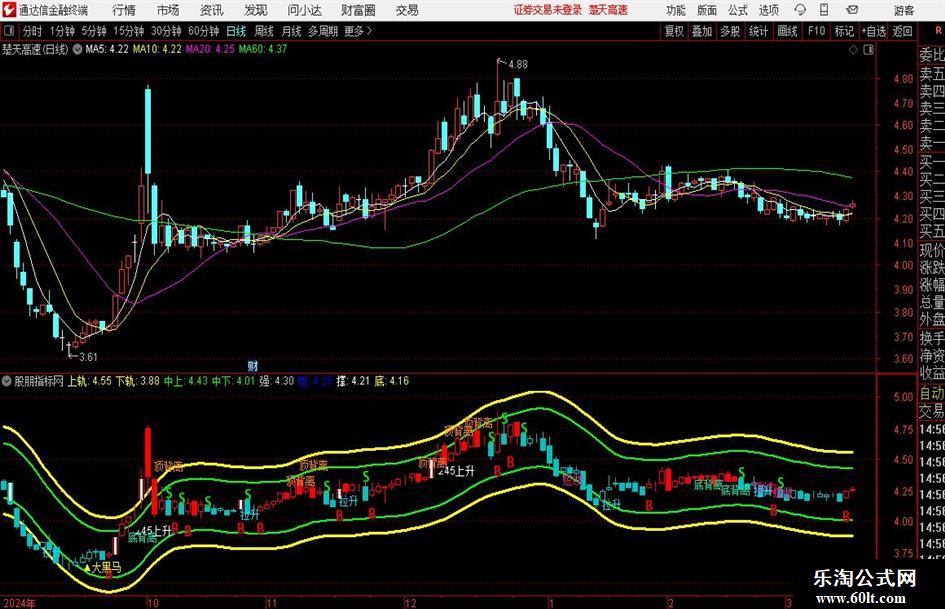This screenshot has width=945, height=609.
Task: Switch to the 周线 weekly tab
Action: 263,31
